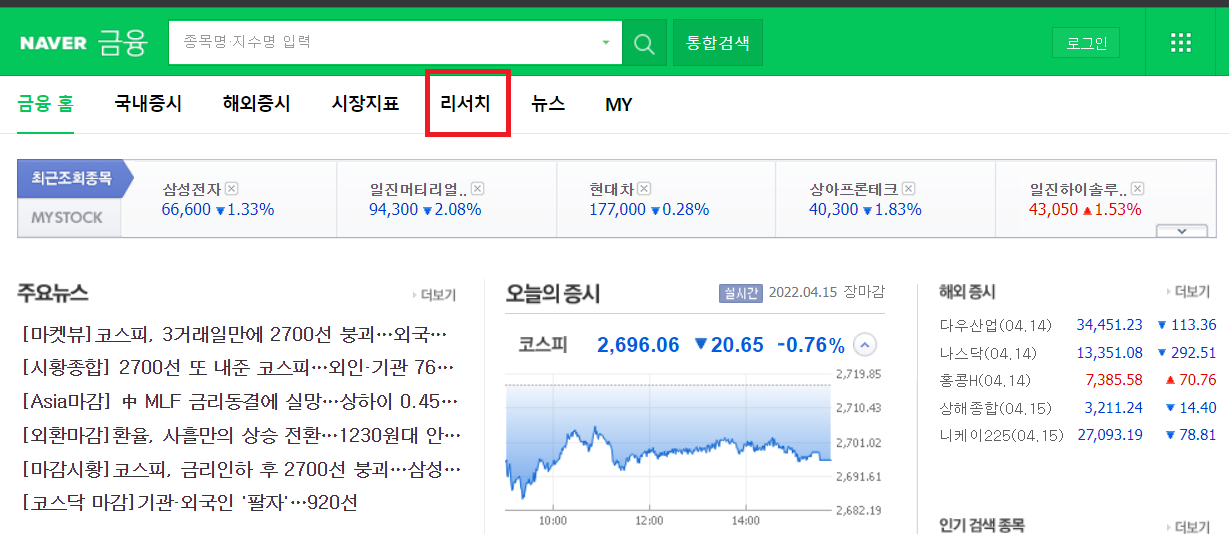
Task: Open the [외환마감] 환율 news headline
Action: (241, 435)
